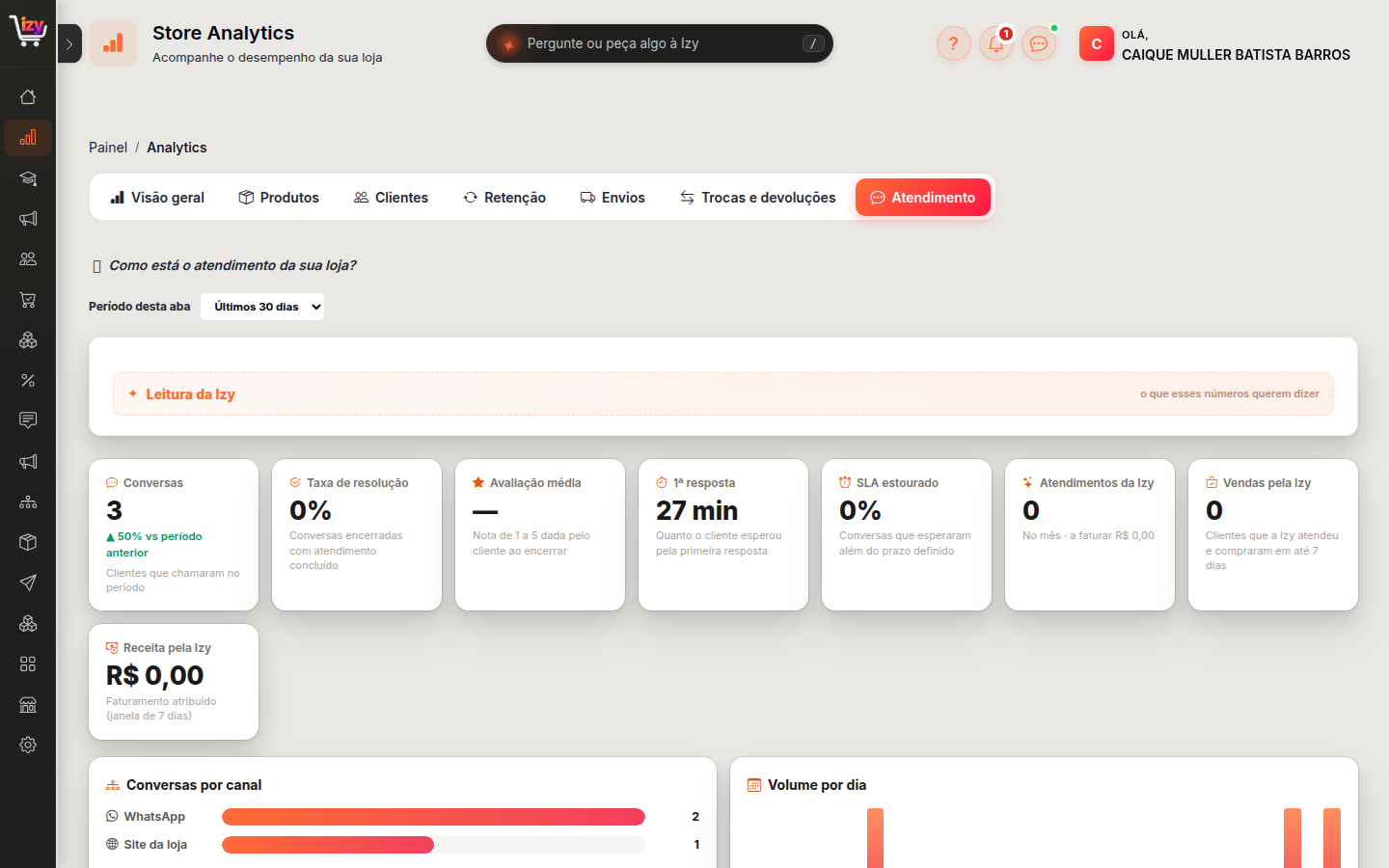This screenshot has height=868, width=1389.
Task: Open the four-squares grid sidebar icon
Action: tap(28, 665)
